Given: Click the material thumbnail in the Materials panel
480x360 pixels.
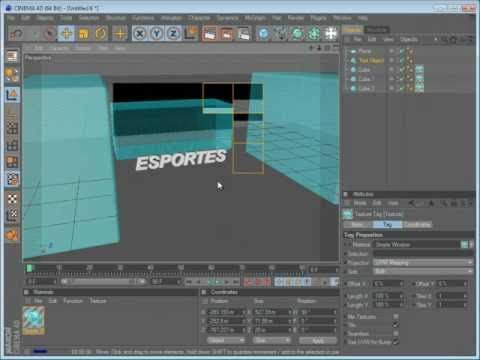Looking at the screenshot, I should (x=33, y=320).
